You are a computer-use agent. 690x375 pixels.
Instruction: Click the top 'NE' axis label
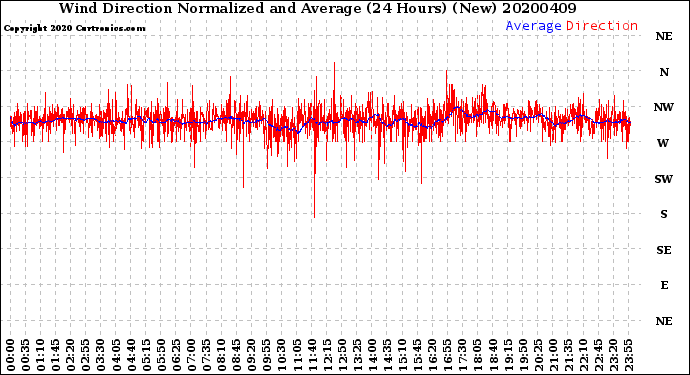click(664, 36)
